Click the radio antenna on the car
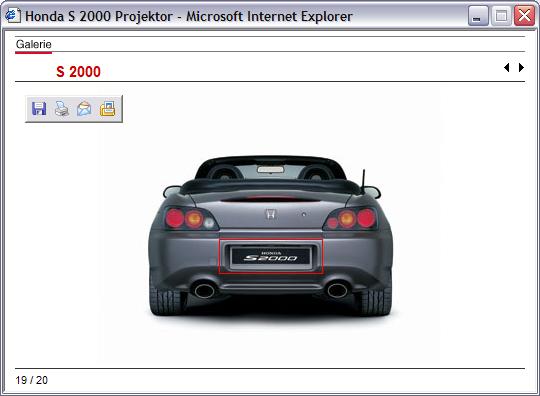Viewport: 540px width, 396px height. [x=363, y=181]
